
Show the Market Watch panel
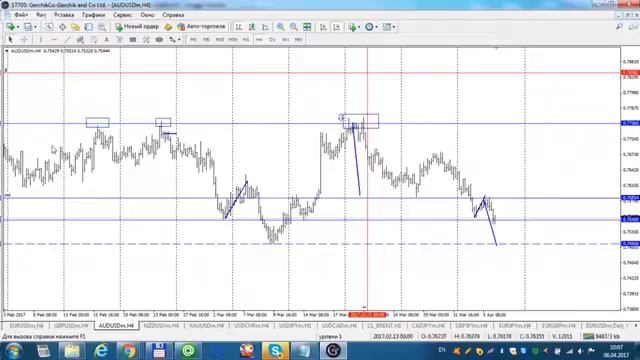49,27
